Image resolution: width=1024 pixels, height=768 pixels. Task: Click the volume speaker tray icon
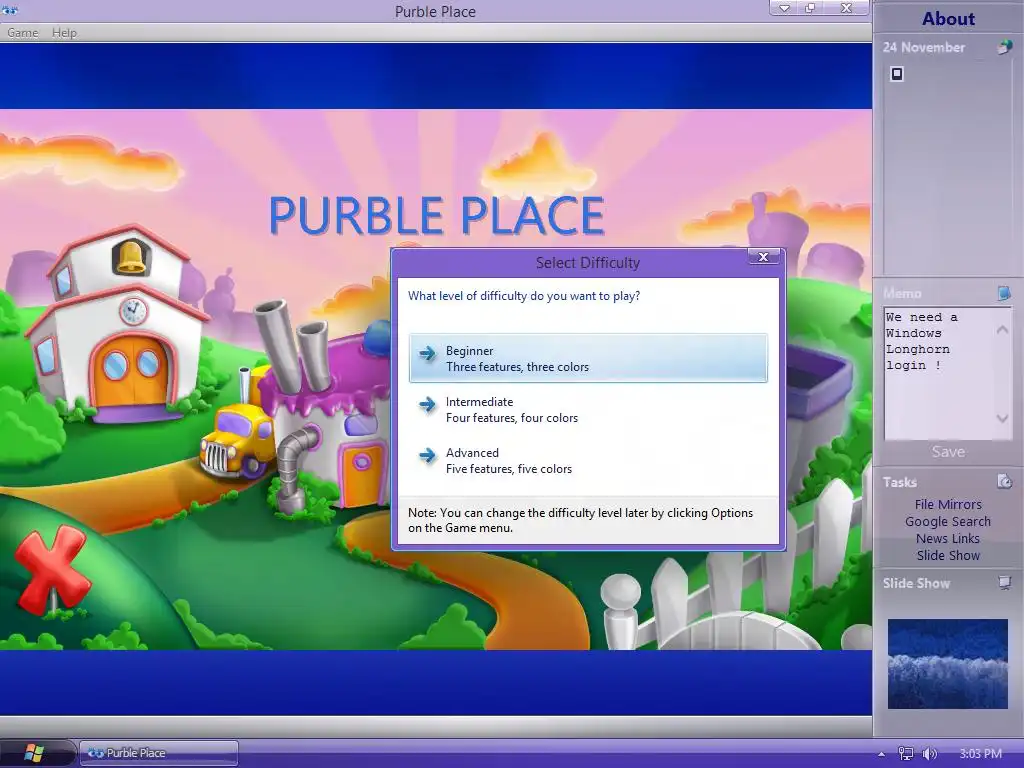(929, 754)
